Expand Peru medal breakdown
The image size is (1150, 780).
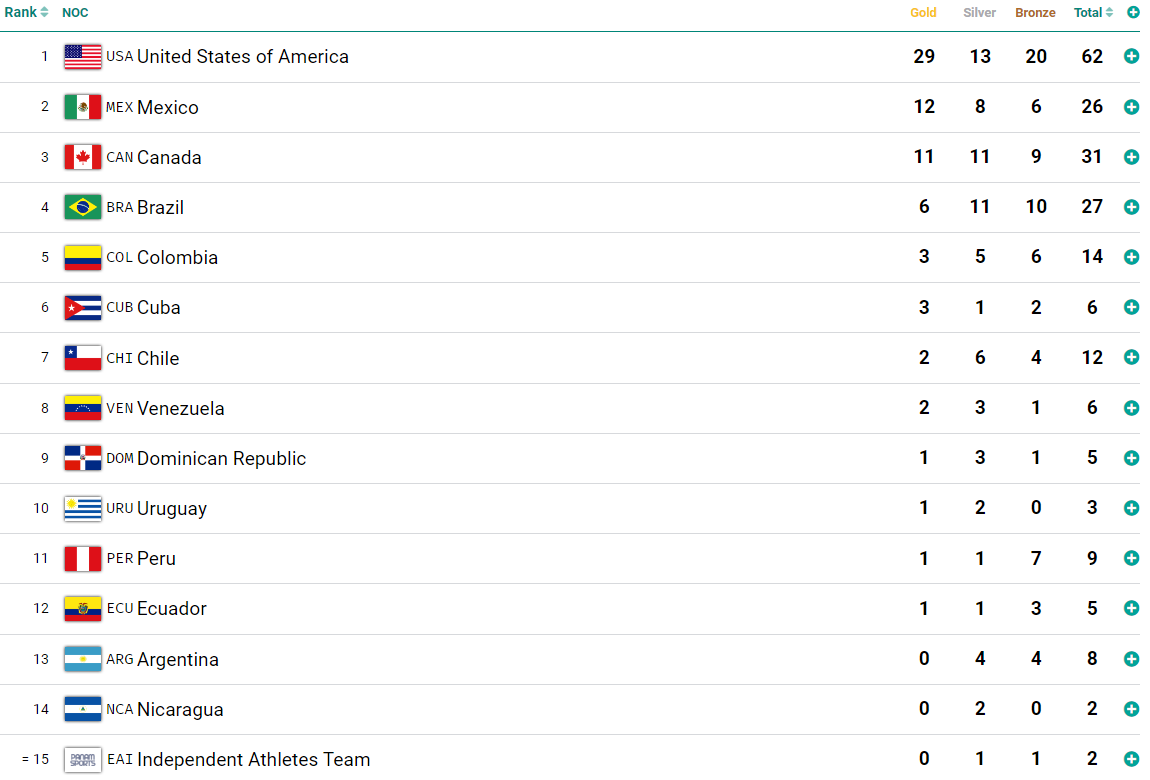[1131, 558]
